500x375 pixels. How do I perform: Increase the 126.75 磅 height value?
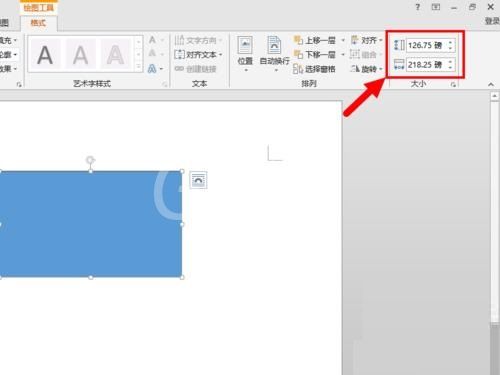450,42
